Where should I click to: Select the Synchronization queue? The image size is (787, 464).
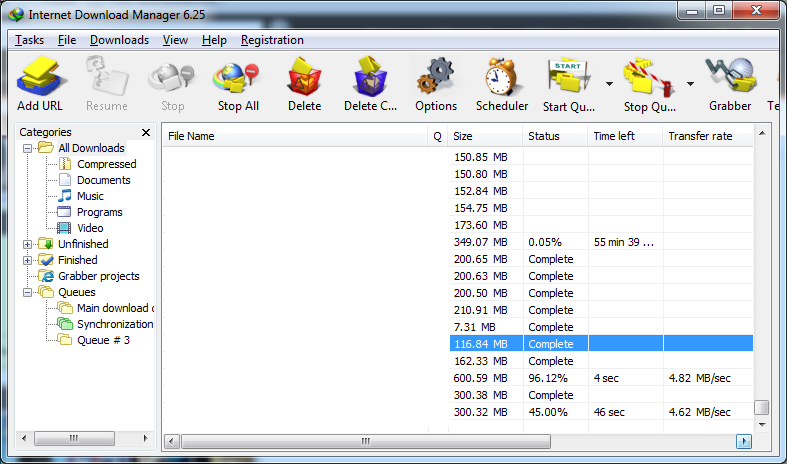tap(115, 324)
